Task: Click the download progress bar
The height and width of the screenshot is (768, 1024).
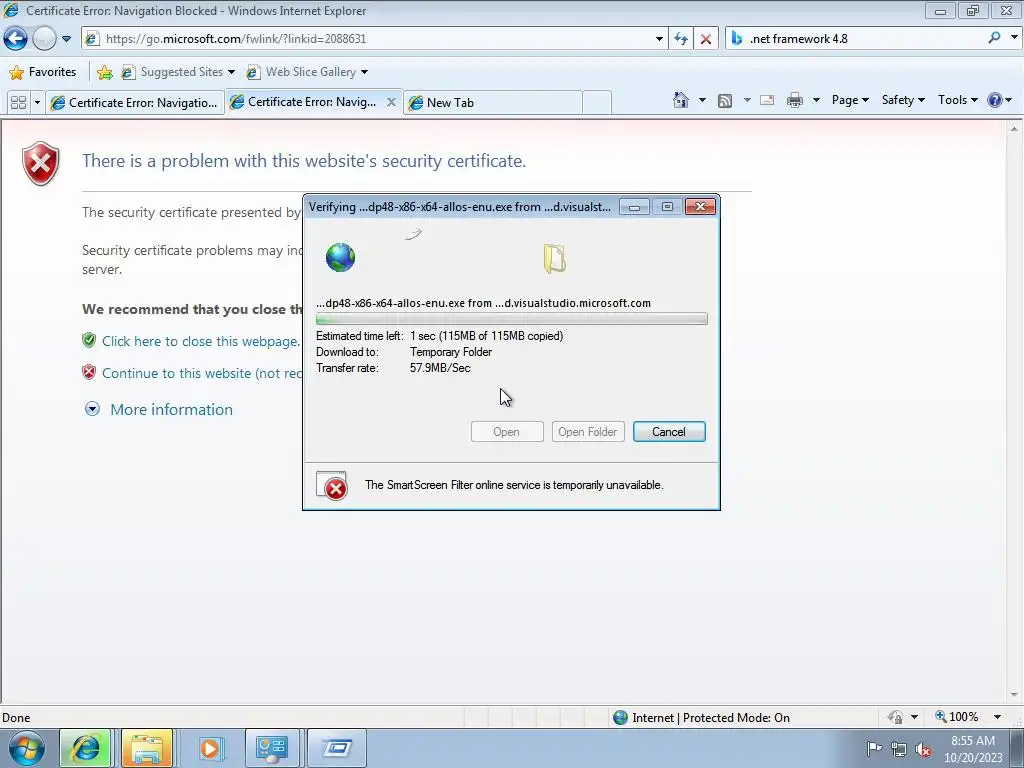Action: (511, 319)
